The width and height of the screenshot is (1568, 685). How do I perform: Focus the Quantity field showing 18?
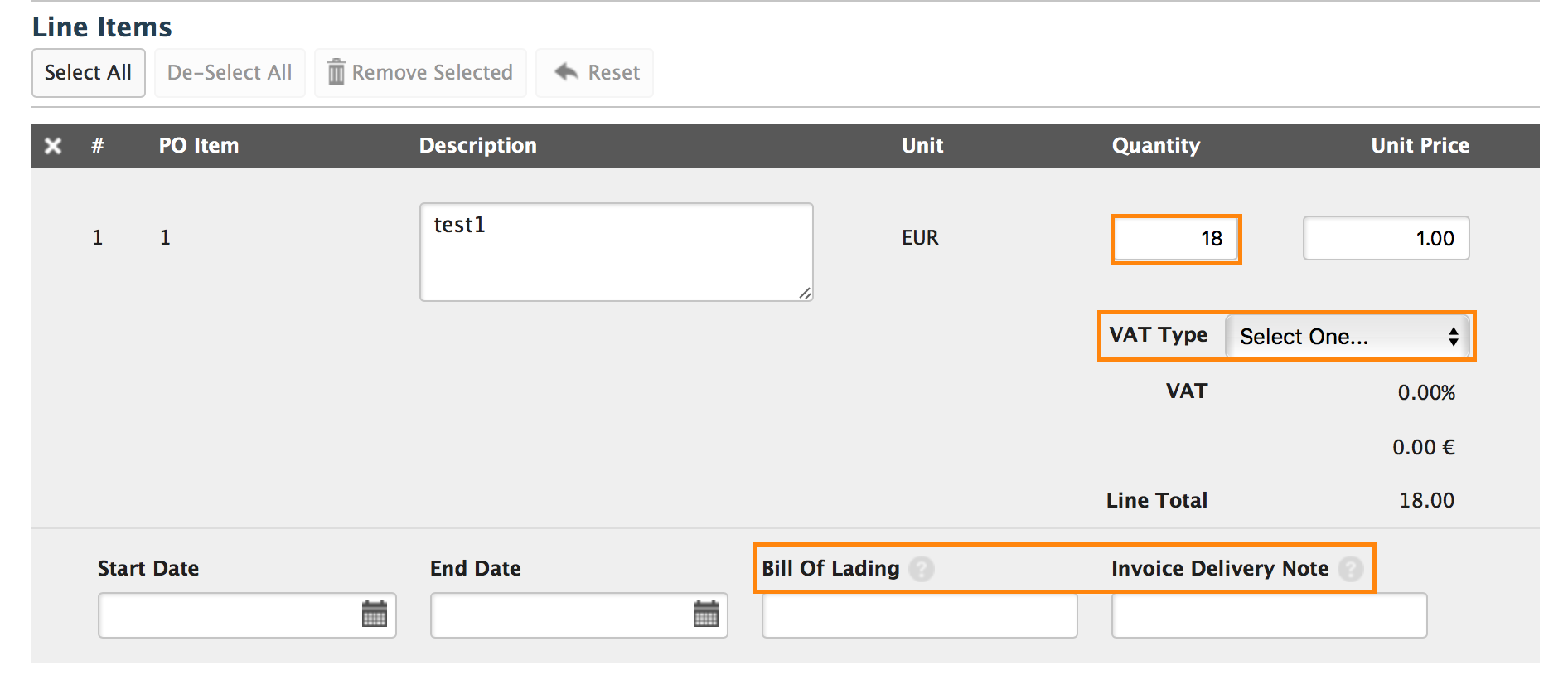[x=1176, y=239]
